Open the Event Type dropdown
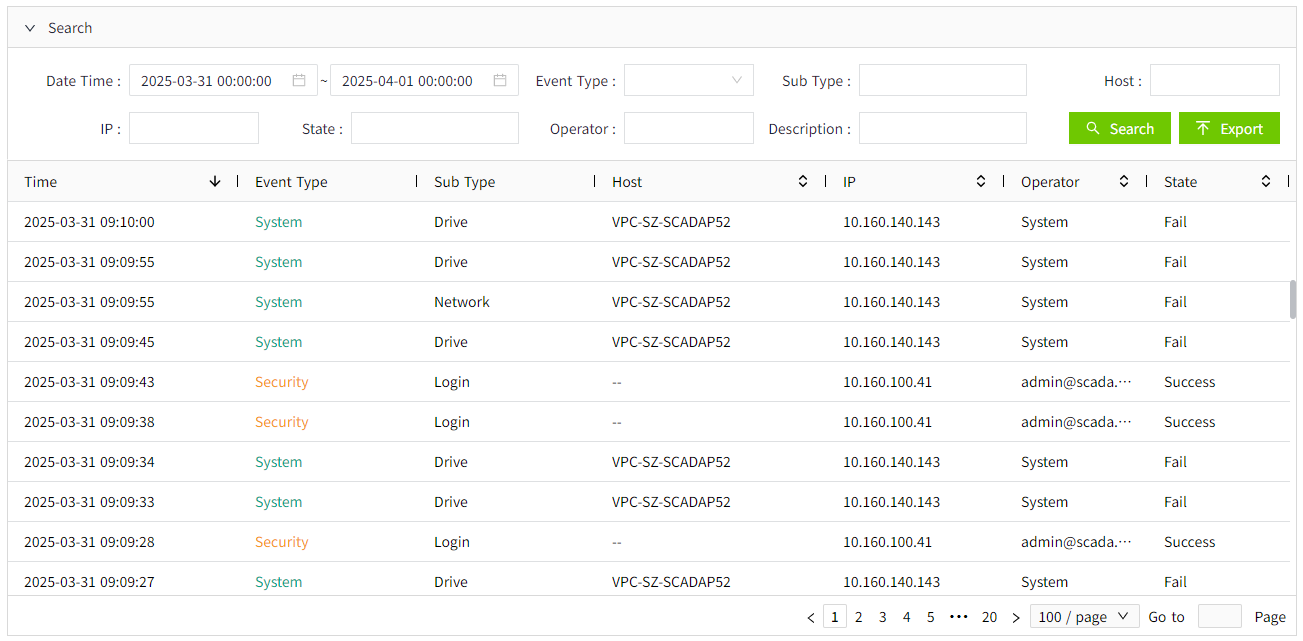Viewport: 1303px width, 641px height. point(688,81)
